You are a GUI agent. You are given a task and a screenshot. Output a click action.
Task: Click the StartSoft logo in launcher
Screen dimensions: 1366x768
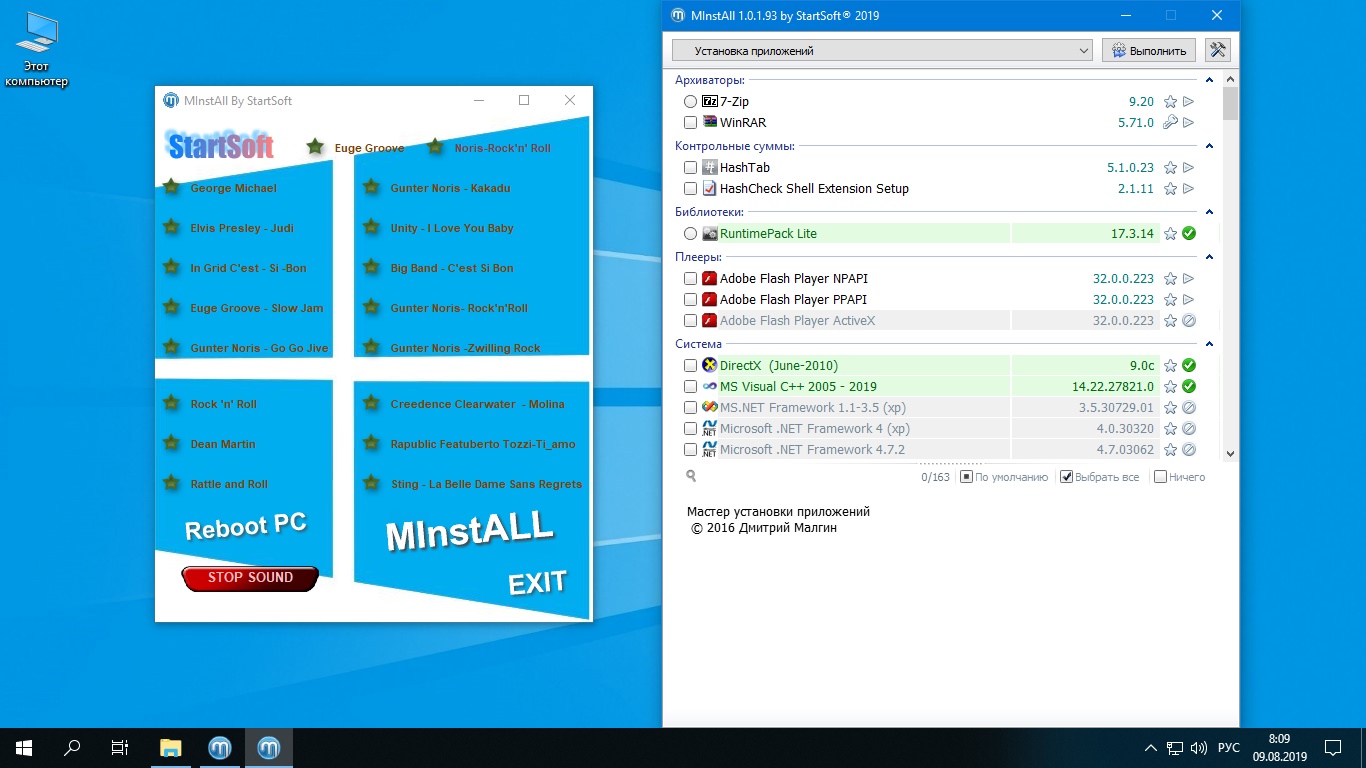(221, 146)
